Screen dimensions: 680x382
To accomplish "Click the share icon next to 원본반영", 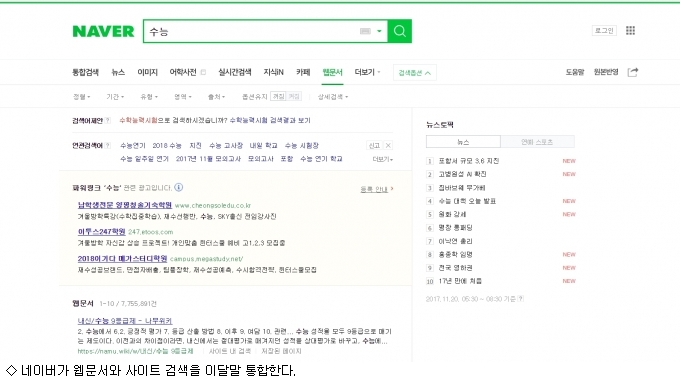I will [x=633, y=72].
